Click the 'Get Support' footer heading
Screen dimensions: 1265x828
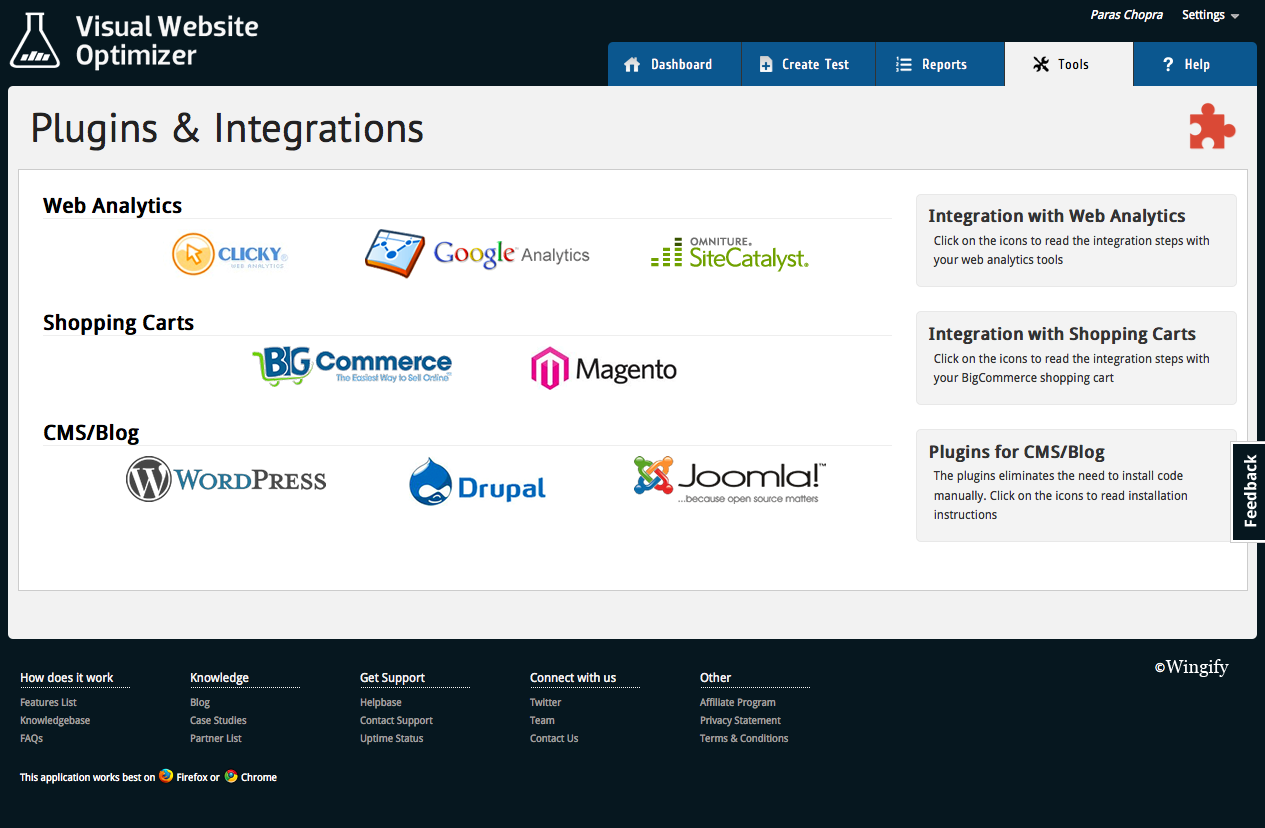pos(393,677)
